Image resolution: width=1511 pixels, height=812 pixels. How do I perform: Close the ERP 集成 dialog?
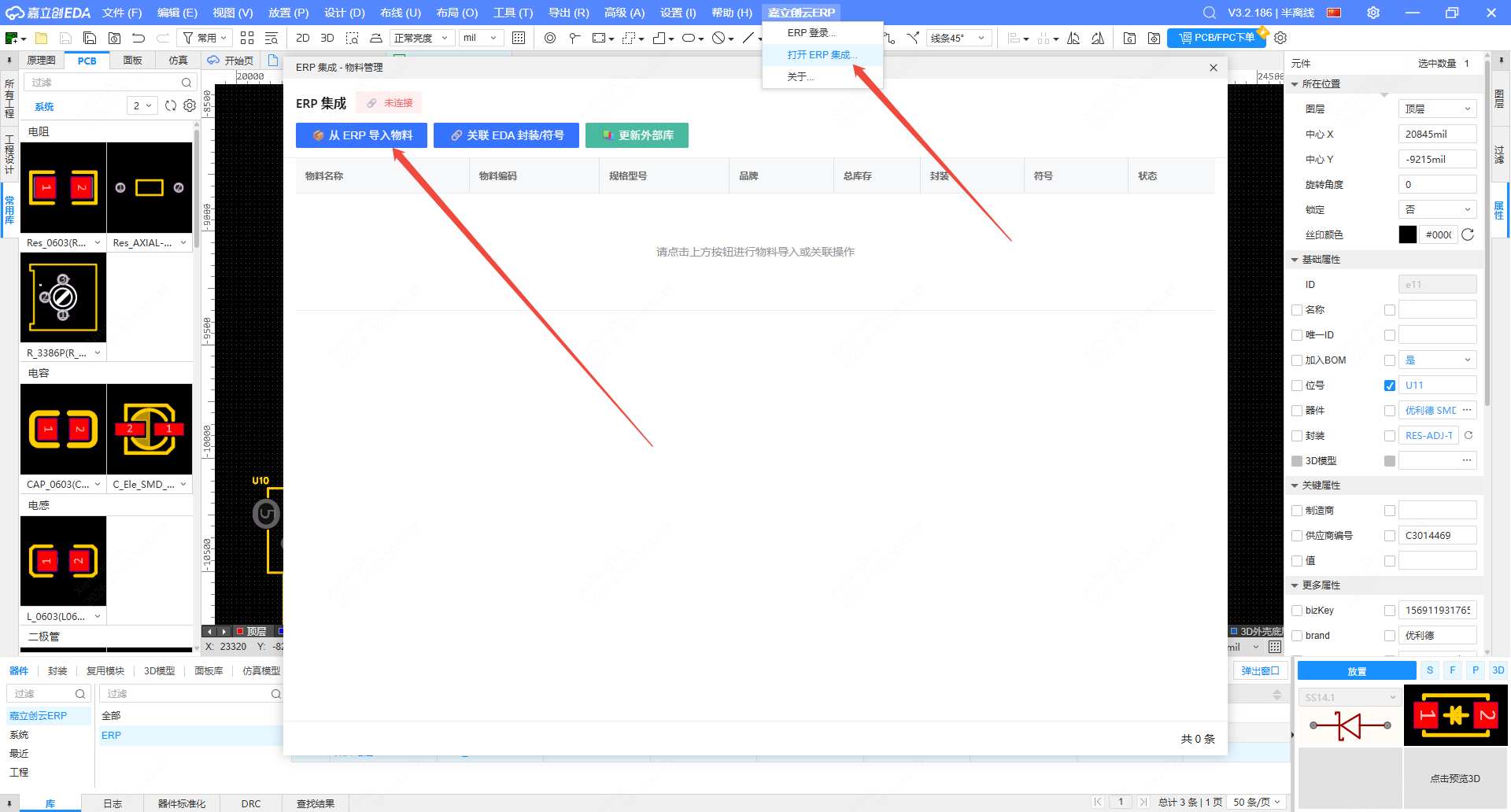[1214, 68]
